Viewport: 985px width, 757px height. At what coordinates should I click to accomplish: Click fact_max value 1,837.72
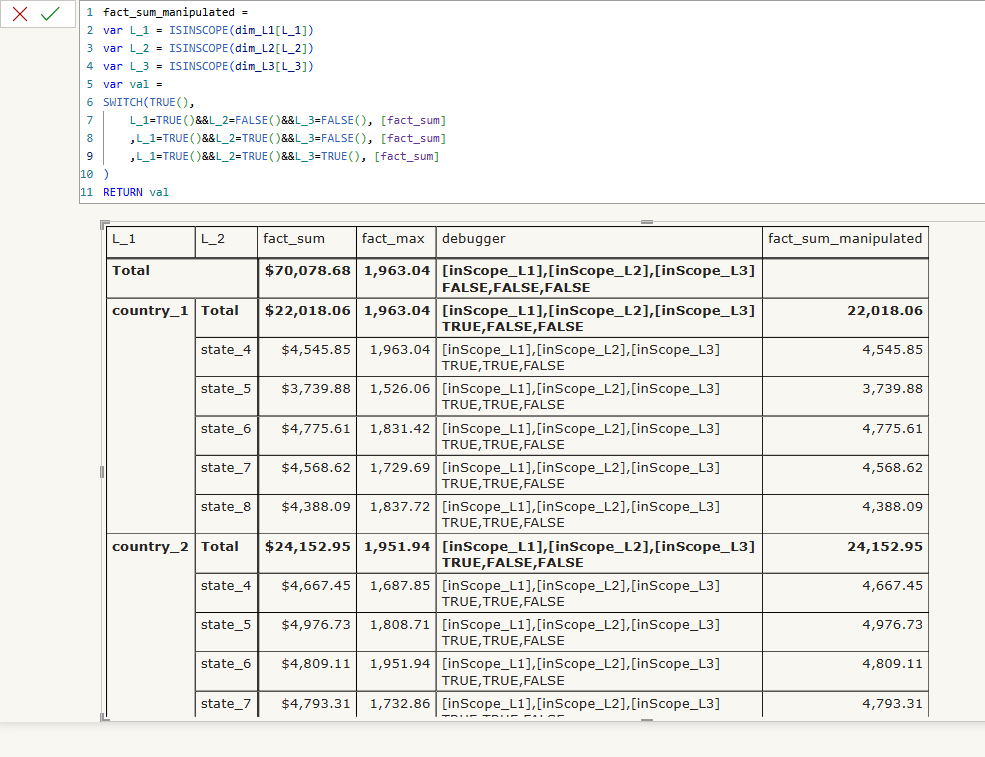click(x=400, y=506)
